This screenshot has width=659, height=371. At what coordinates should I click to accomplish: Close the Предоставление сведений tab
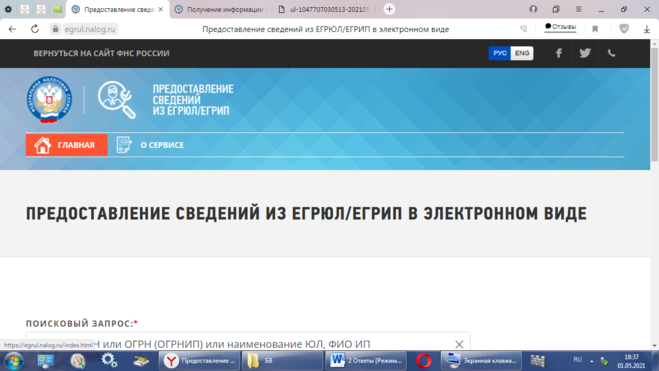[x=161, y=9]
